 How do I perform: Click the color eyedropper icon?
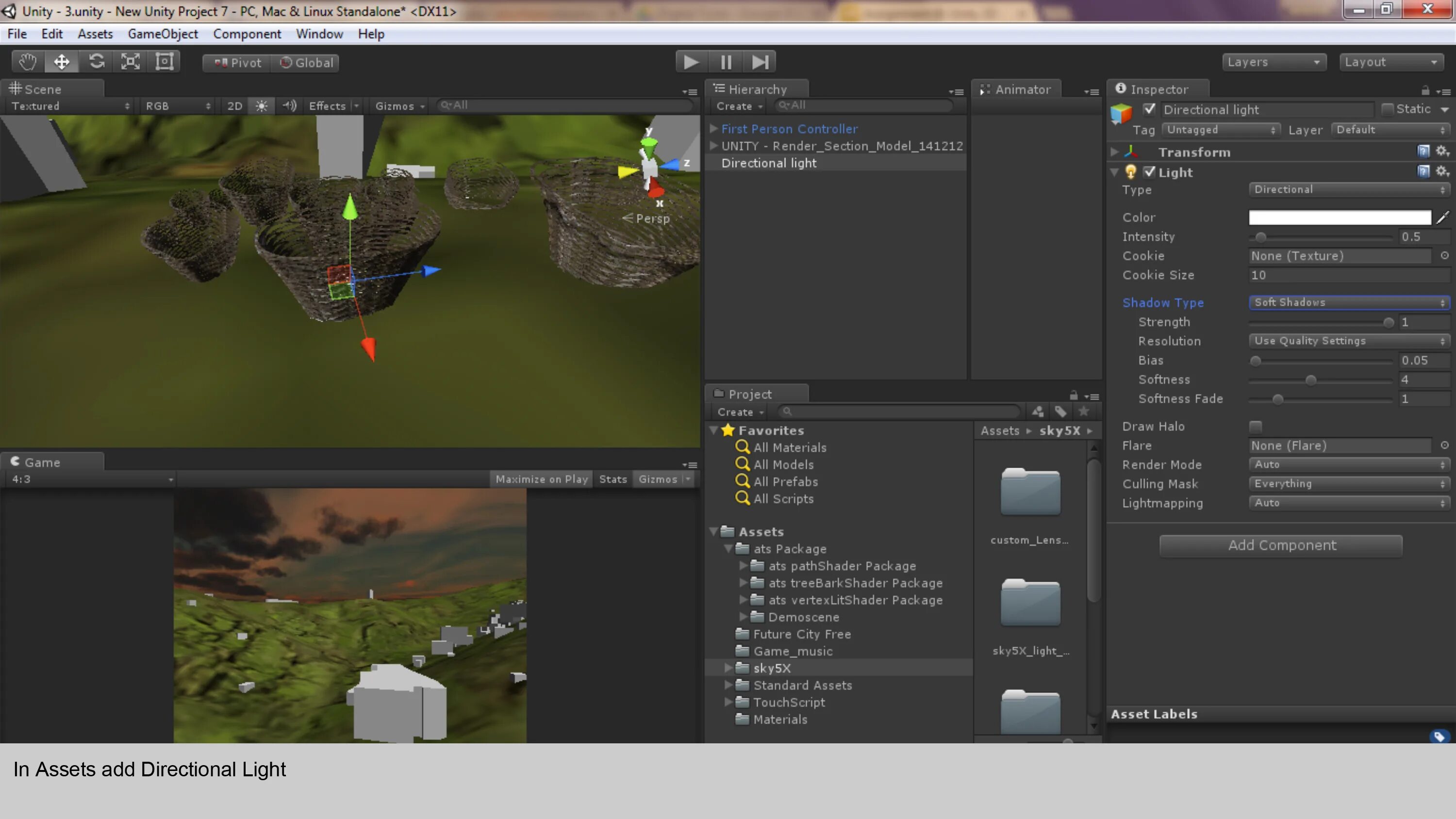[1443, 217]
